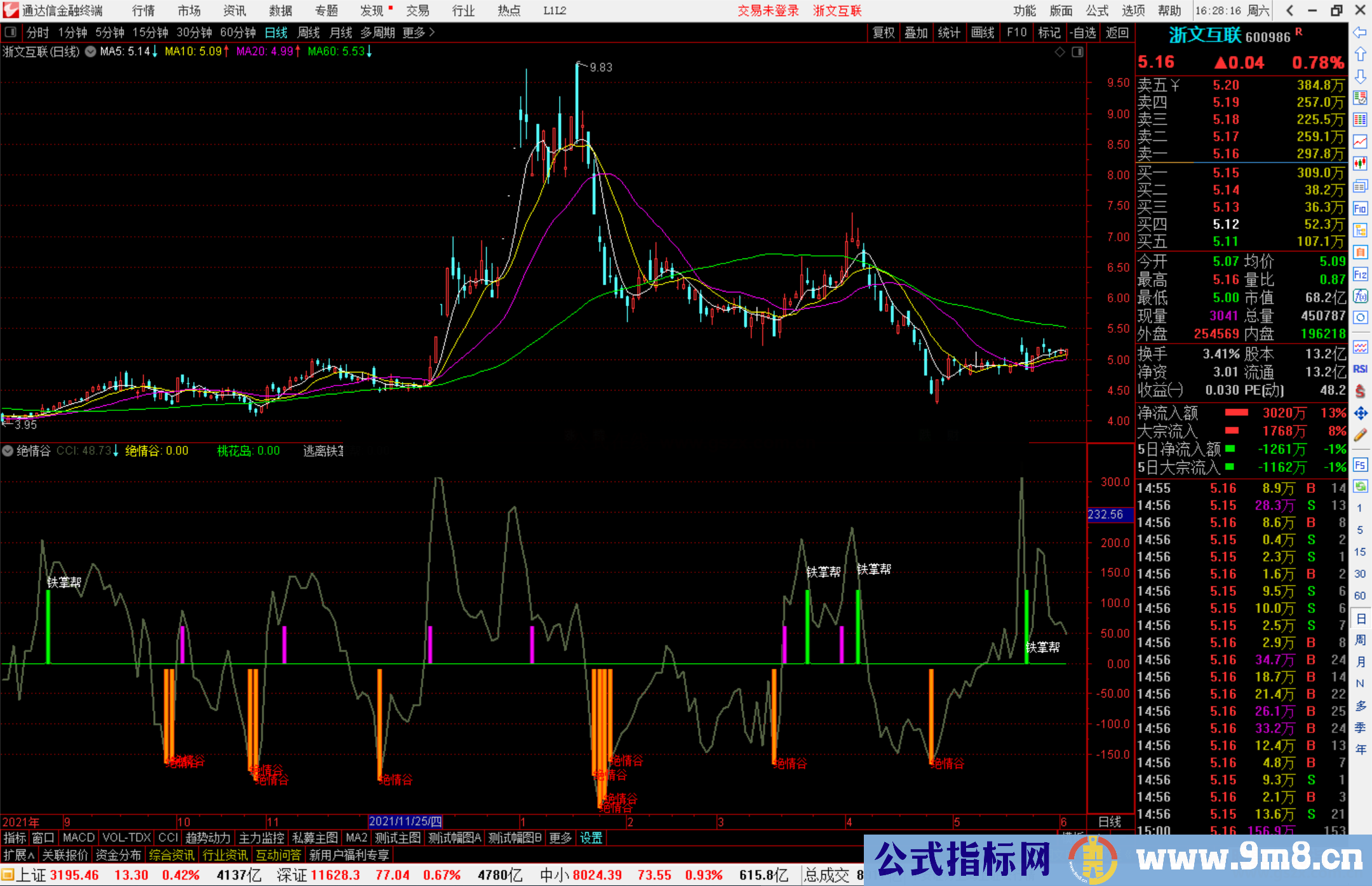
Task: Open dropdown next to 浙文互联(日线) label
Action: pyautogui.click(x=90, y=52)
